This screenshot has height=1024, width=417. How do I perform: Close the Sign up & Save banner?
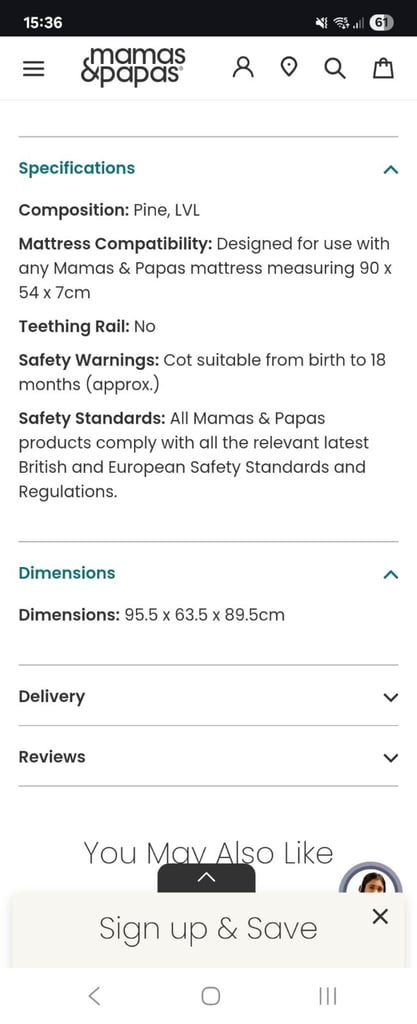click(380, 916)
